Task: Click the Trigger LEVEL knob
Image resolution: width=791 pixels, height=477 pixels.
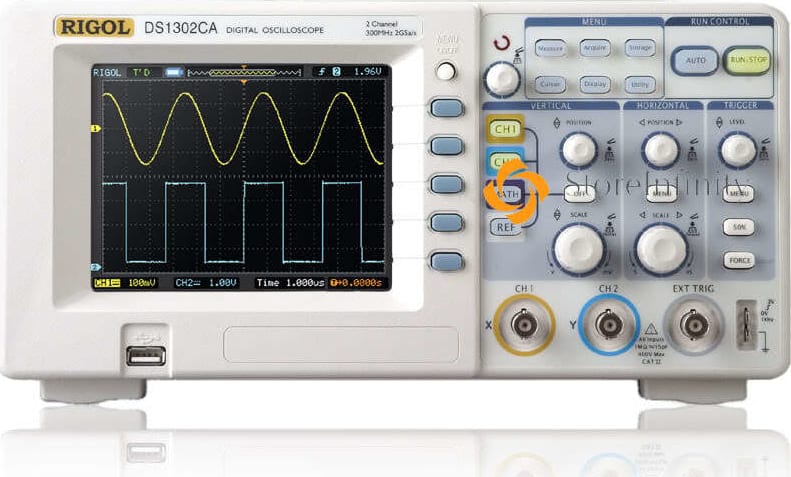Action: point(738,150)
